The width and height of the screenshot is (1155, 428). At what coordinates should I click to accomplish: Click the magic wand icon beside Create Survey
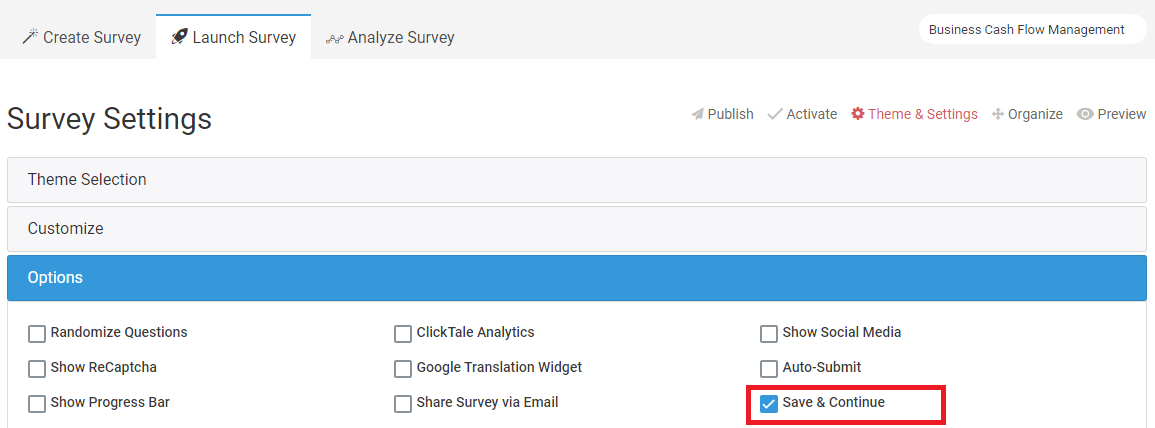pos(29,37)
